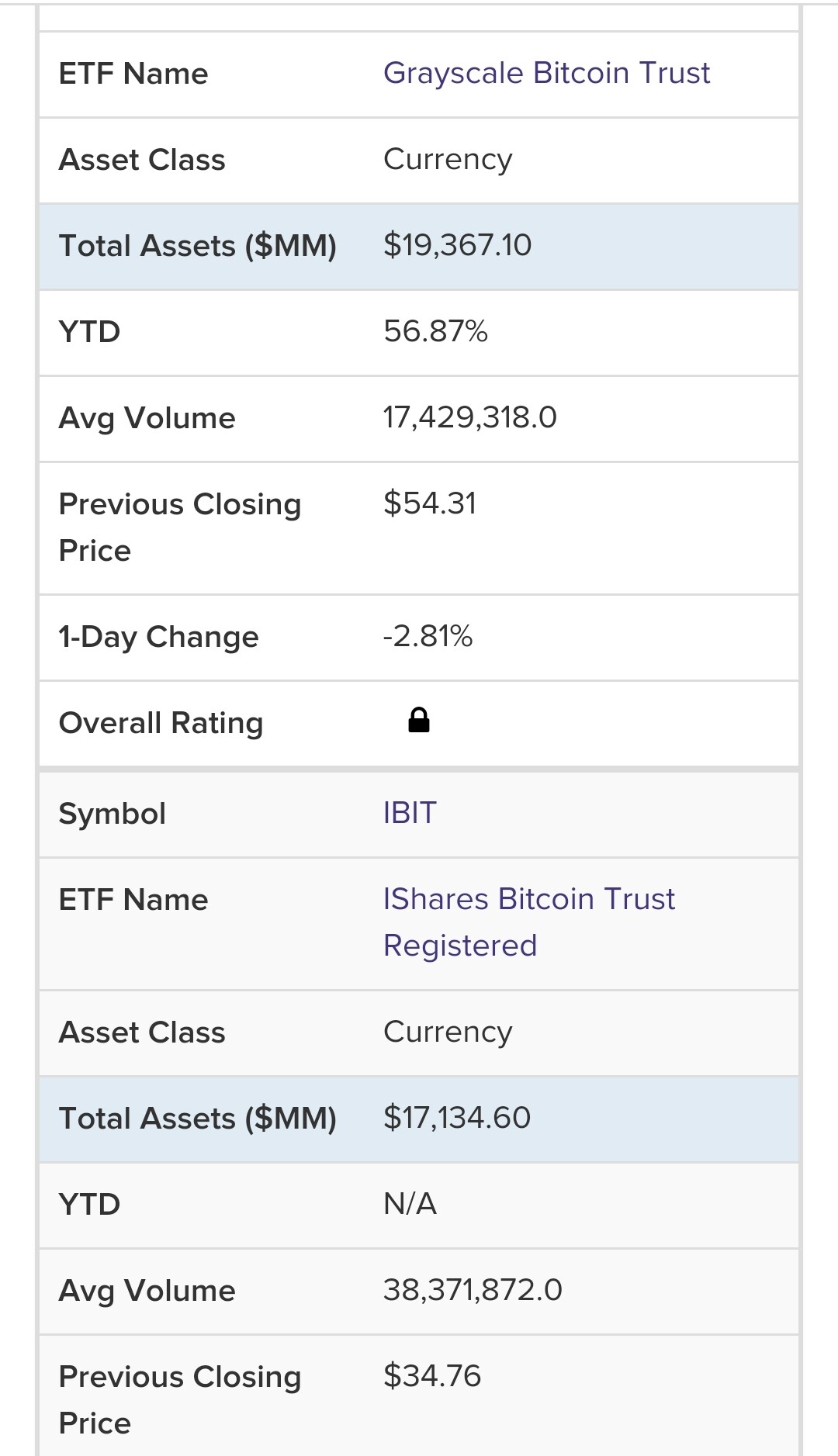Click the Overall Rating lock icon

pos(419,721)
